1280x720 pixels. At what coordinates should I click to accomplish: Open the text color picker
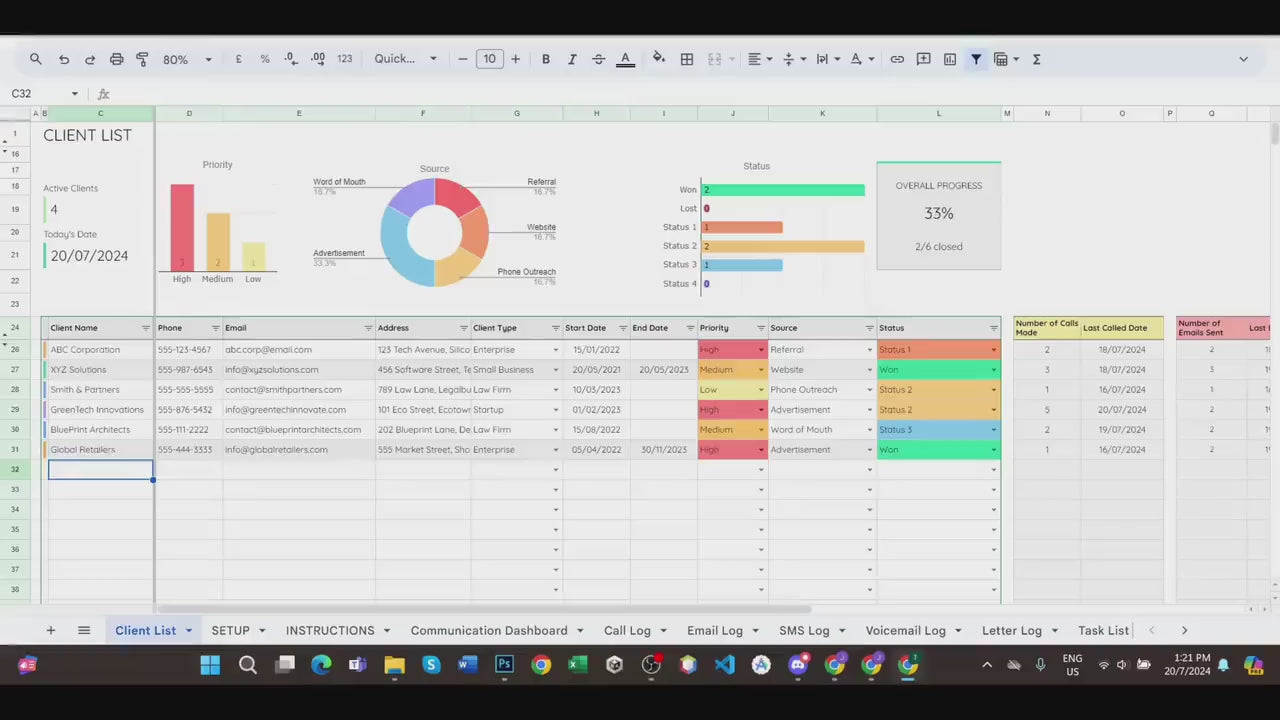(625, 59)
